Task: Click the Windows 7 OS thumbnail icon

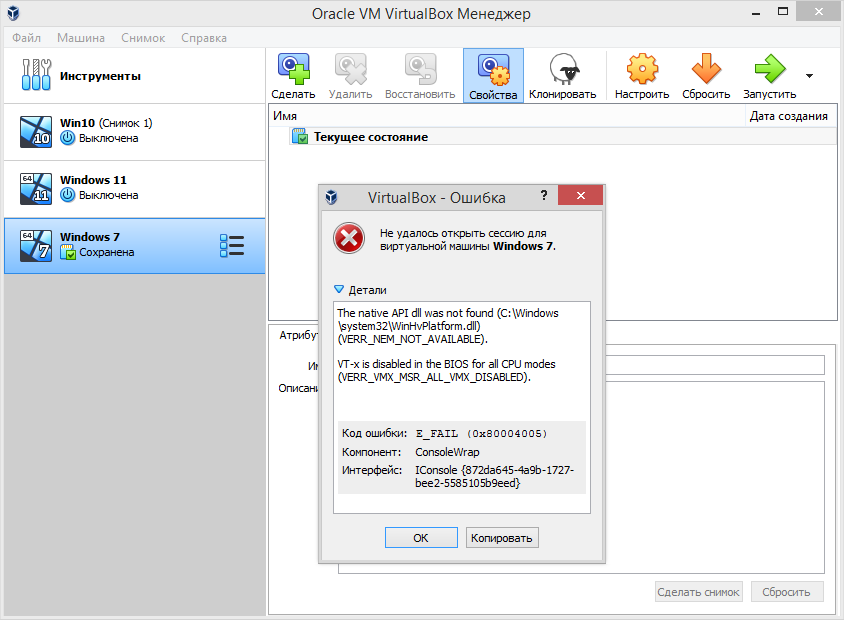Action: tap(36, 246)
